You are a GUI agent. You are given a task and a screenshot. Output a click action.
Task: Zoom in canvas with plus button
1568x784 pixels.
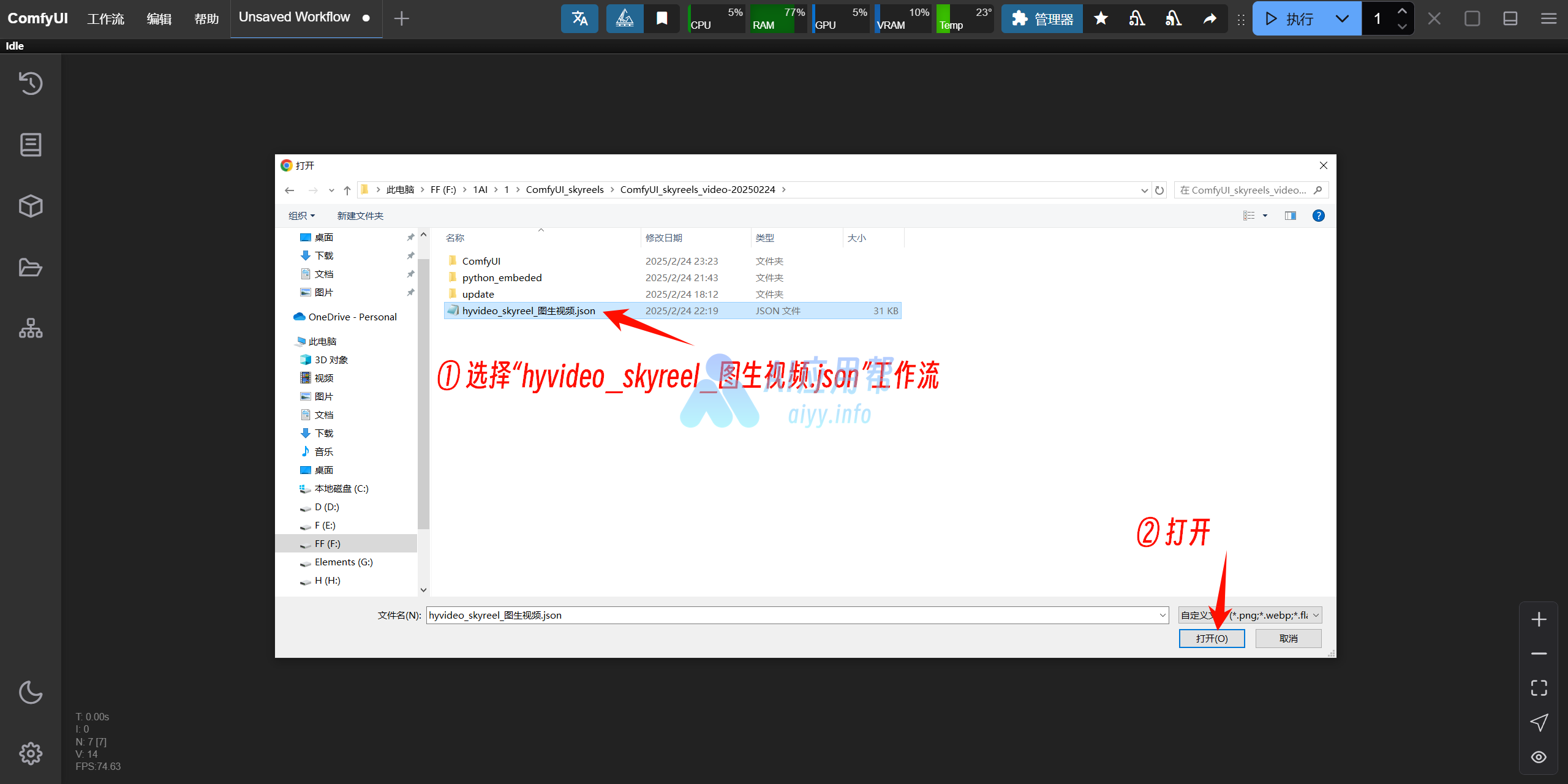click(x=1539, y=619)
